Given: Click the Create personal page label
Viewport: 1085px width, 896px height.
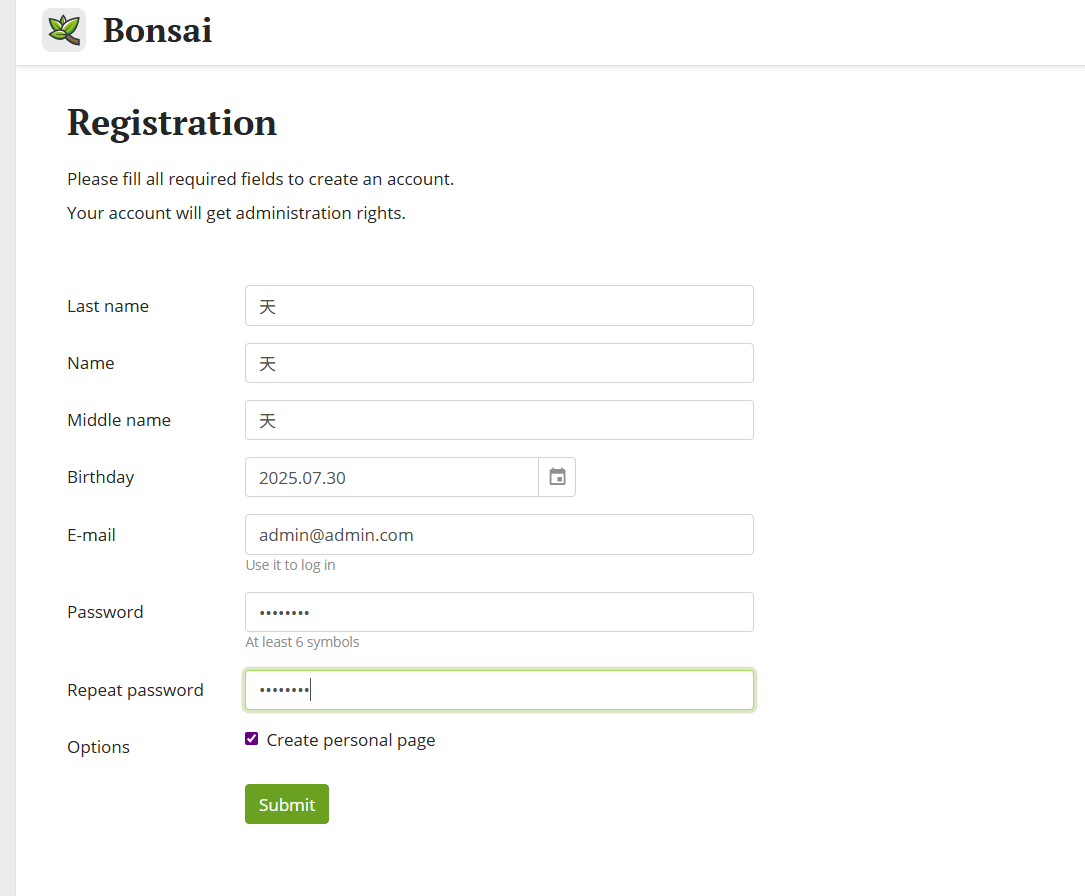Looking at the screenshot, I should [x=351, y=740].
